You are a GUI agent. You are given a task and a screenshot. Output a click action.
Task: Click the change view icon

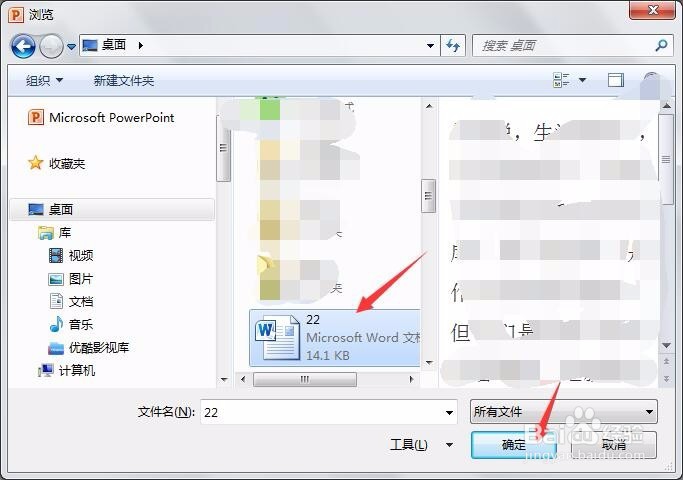pyautogui.click(x=561, y=80)
